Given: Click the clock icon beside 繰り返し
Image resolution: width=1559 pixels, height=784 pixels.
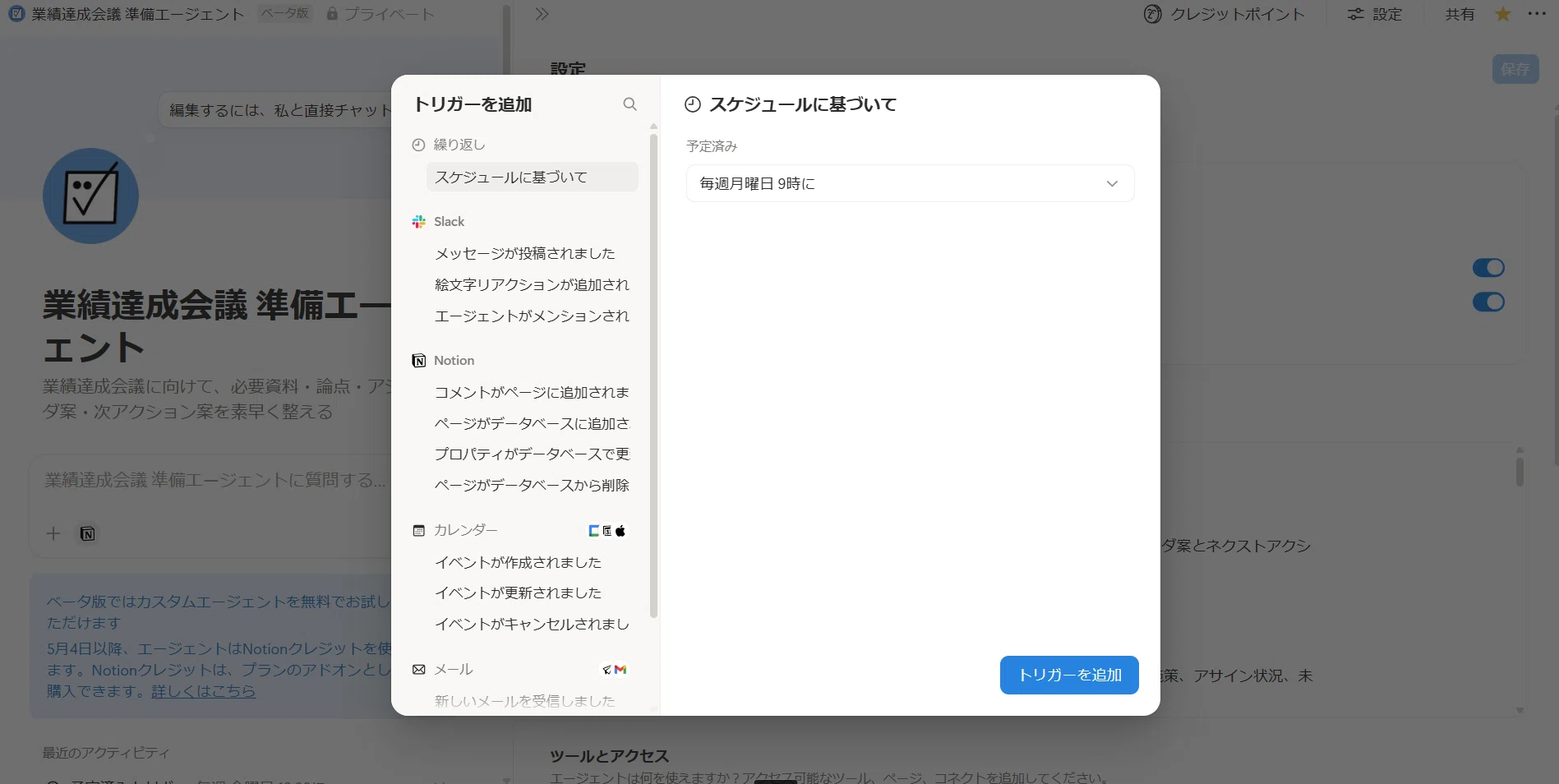Looking at the screenshot, I should tap(418, 145).
